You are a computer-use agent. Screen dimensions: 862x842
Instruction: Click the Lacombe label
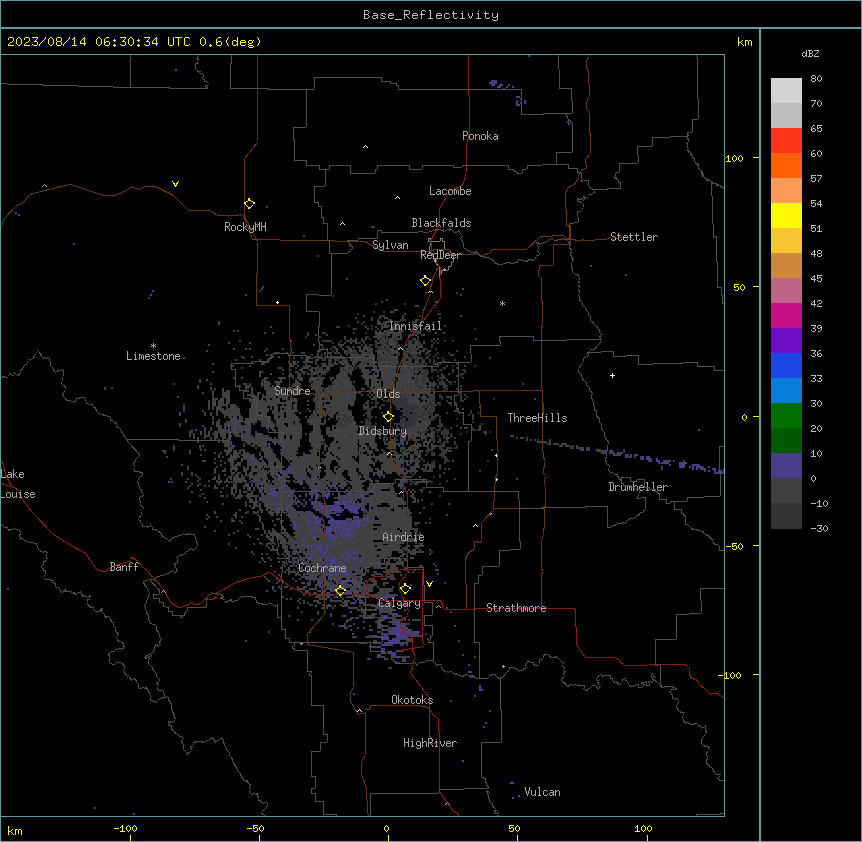point(450,191)
